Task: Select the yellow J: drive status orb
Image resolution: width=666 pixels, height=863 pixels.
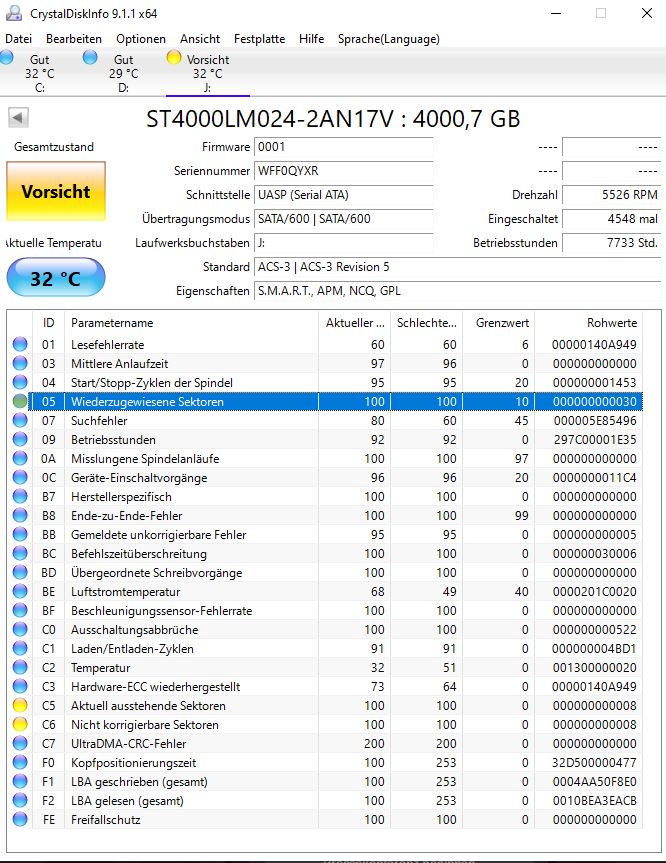Action: (x=173, y=57)
